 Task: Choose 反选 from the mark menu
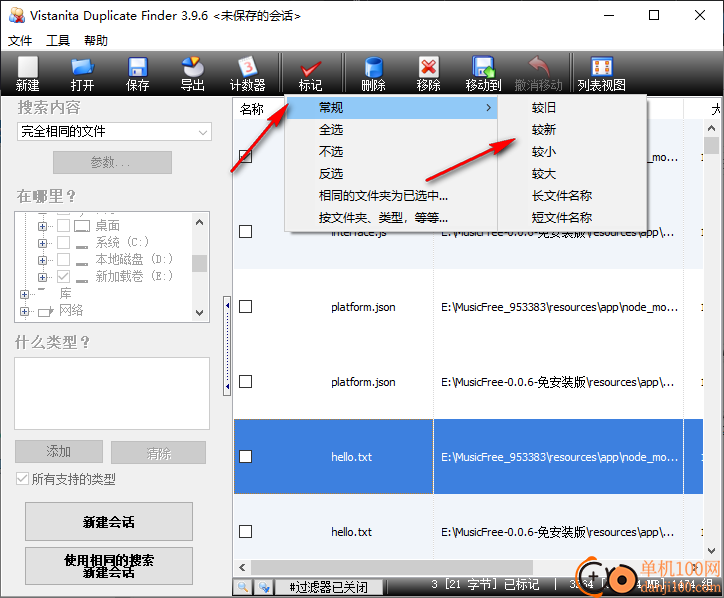pyautogui.click(x=392, y=174)
